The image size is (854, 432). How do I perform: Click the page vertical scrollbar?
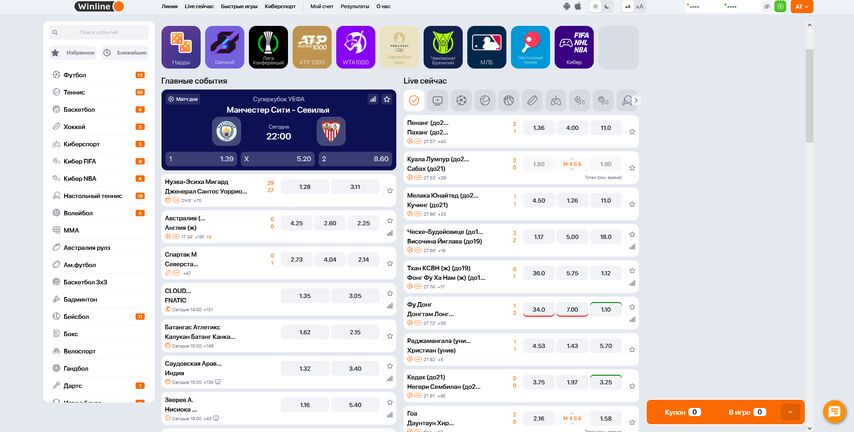pos(809,96)
